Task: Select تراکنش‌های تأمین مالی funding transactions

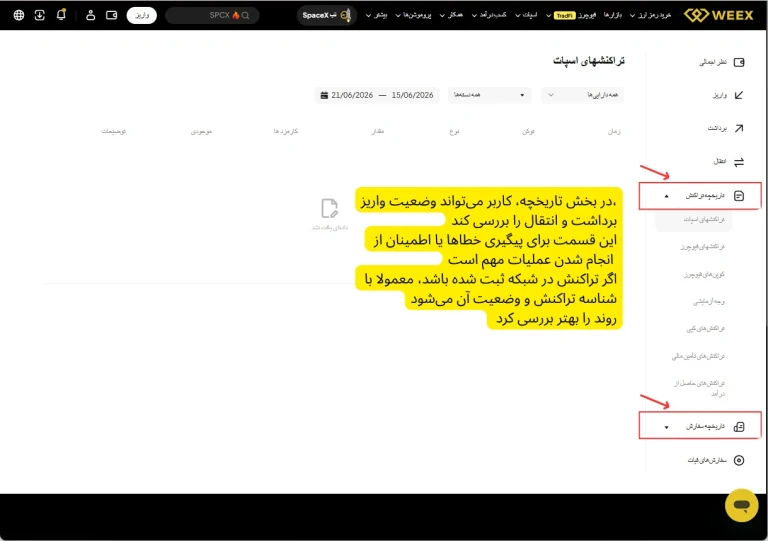Action: point(698,356)
